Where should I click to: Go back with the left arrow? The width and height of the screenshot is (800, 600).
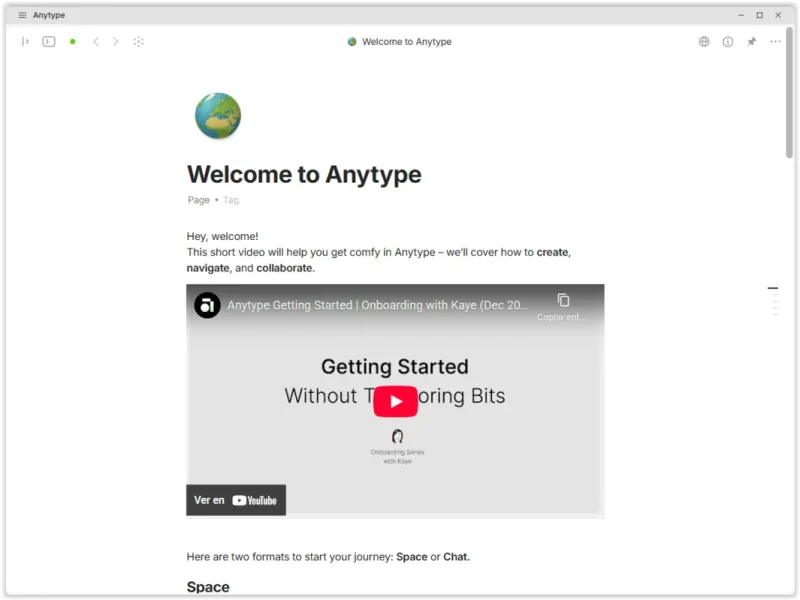[x=96, y=41]
